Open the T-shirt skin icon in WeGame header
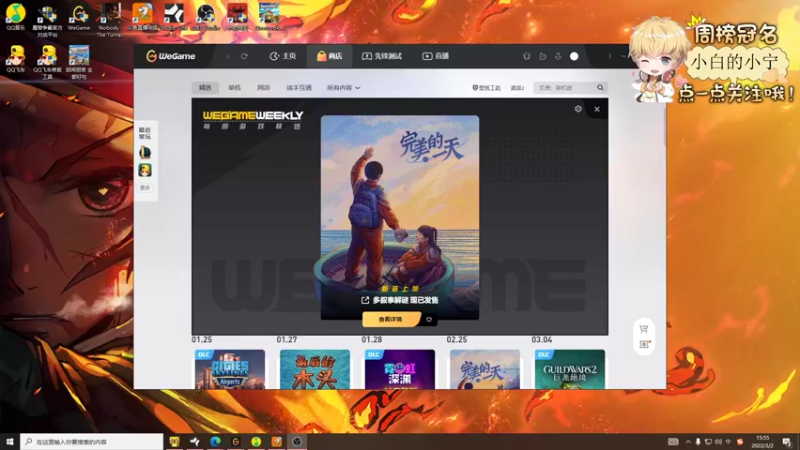800x450 pixels. tap(527, 56)
